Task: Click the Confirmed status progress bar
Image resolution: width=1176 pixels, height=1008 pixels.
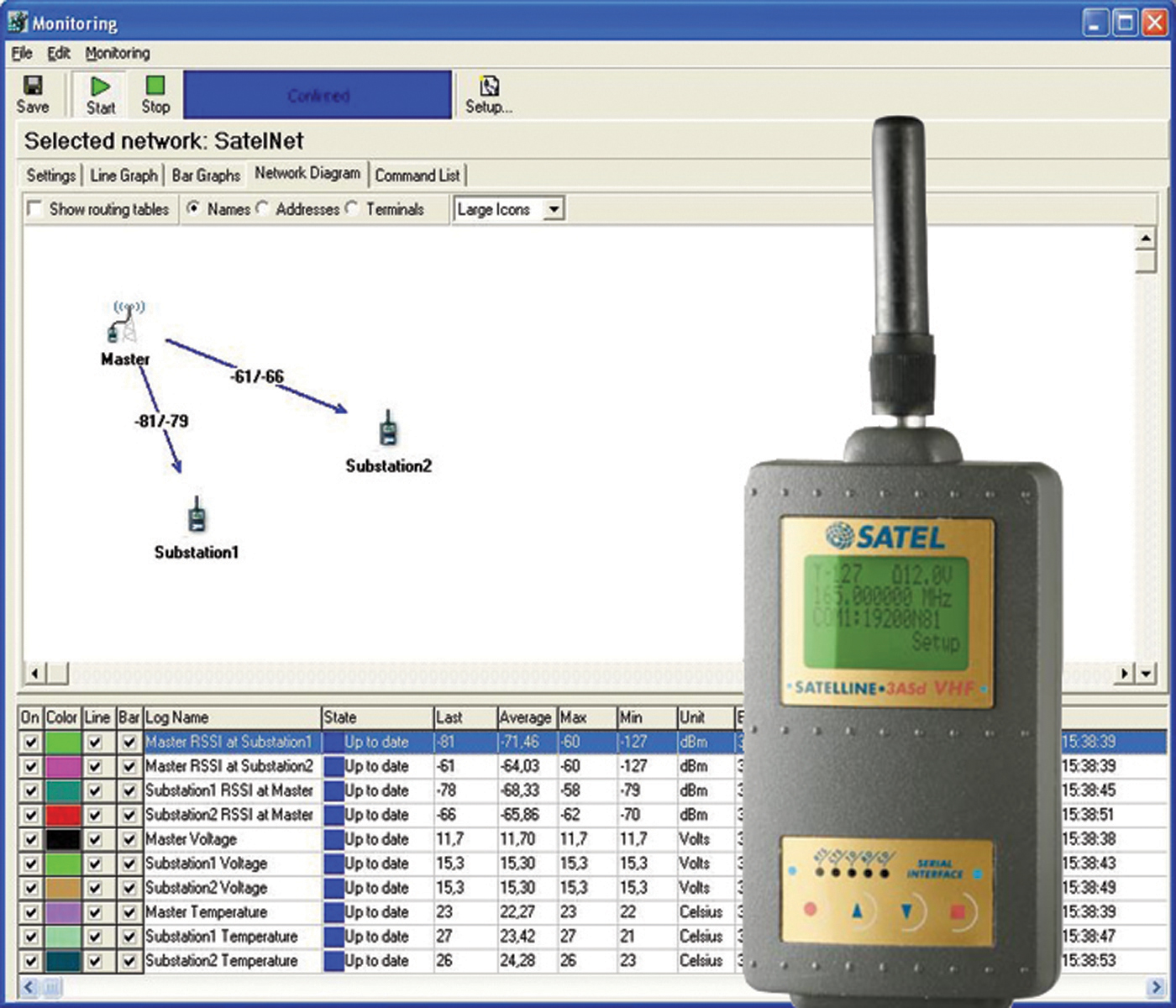Action: pos(318,95)
